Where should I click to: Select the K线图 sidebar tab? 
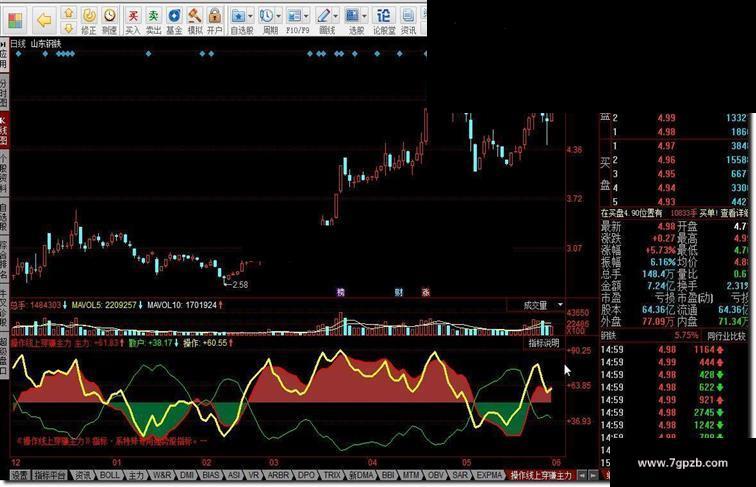4,130
